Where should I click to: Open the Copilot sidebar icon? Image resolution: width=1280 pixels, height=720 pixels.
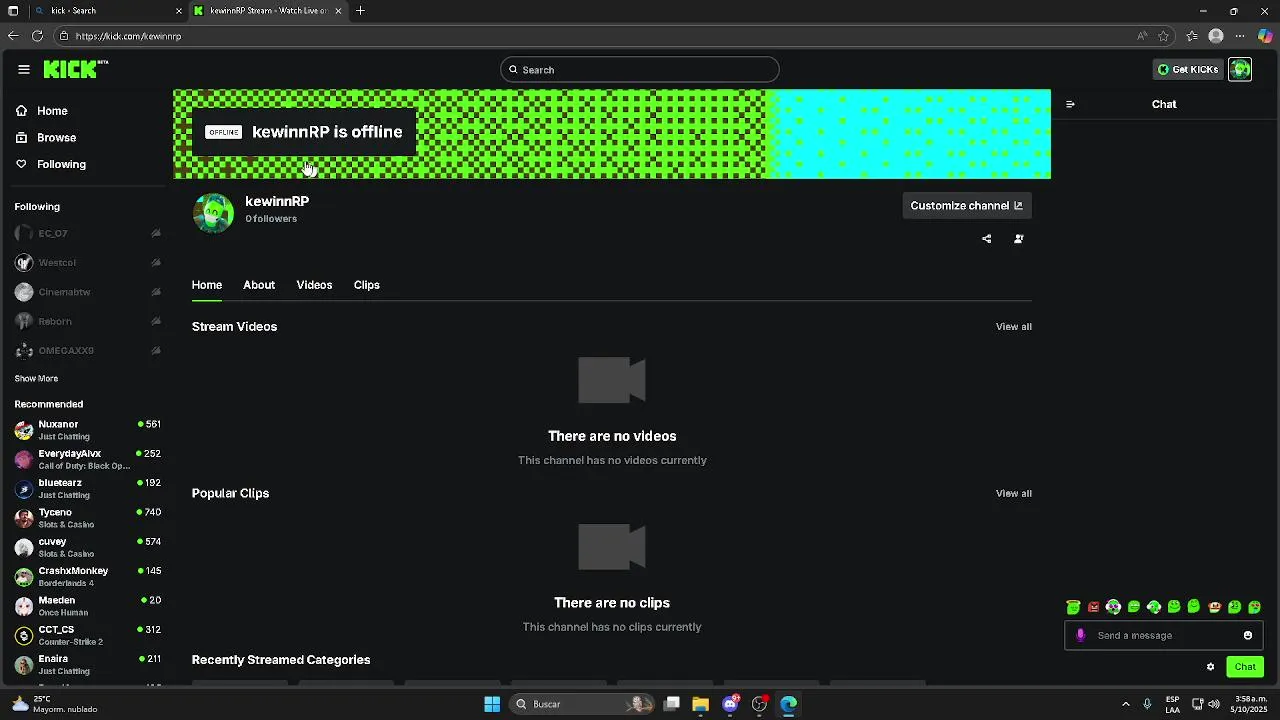click(x=1265, y=36)
